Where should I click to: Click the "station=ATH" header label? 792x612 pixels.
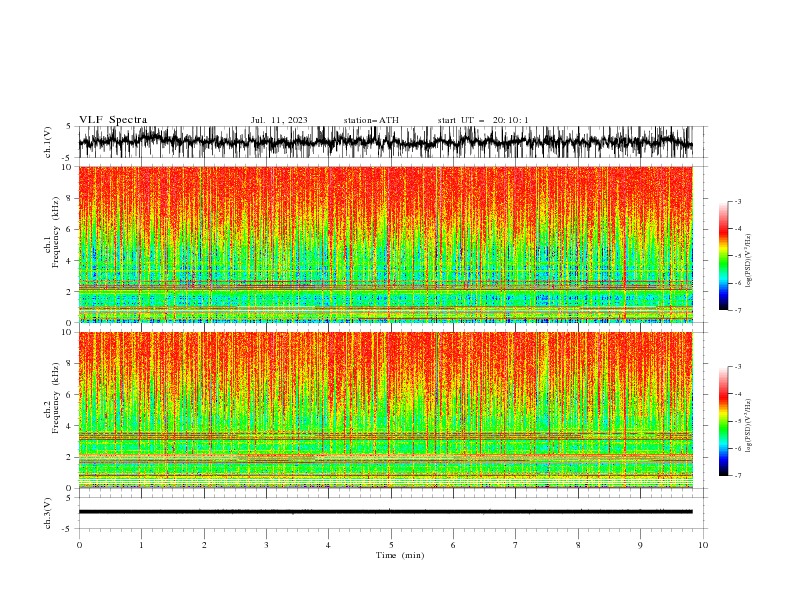[371, 120]
